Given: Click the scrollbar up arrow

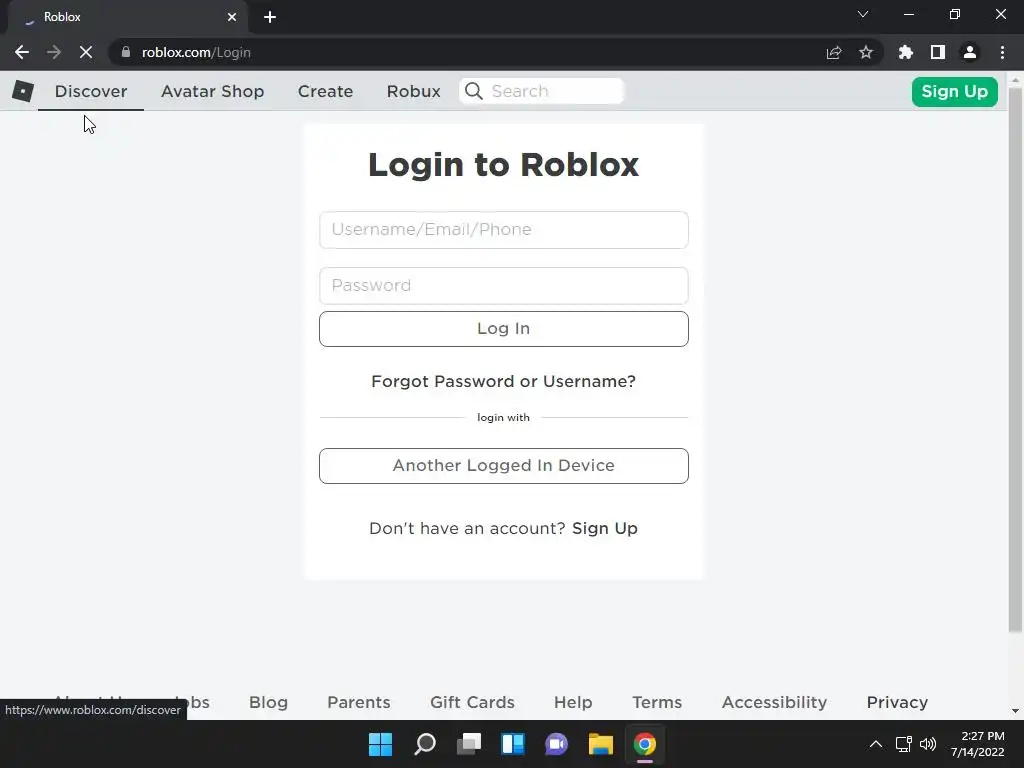Looking at the screenshot, I should pos(1015,80).
